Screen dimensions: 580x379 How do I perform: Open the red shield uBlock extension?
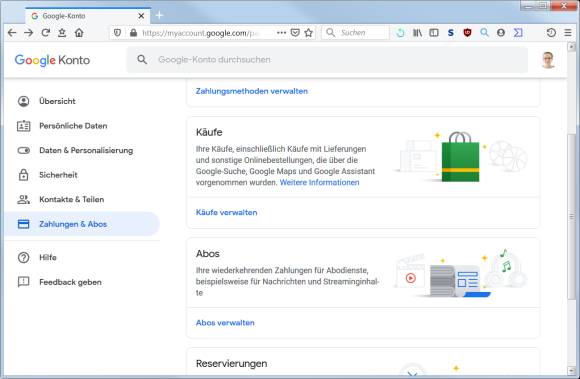click(x=468, y=33)
